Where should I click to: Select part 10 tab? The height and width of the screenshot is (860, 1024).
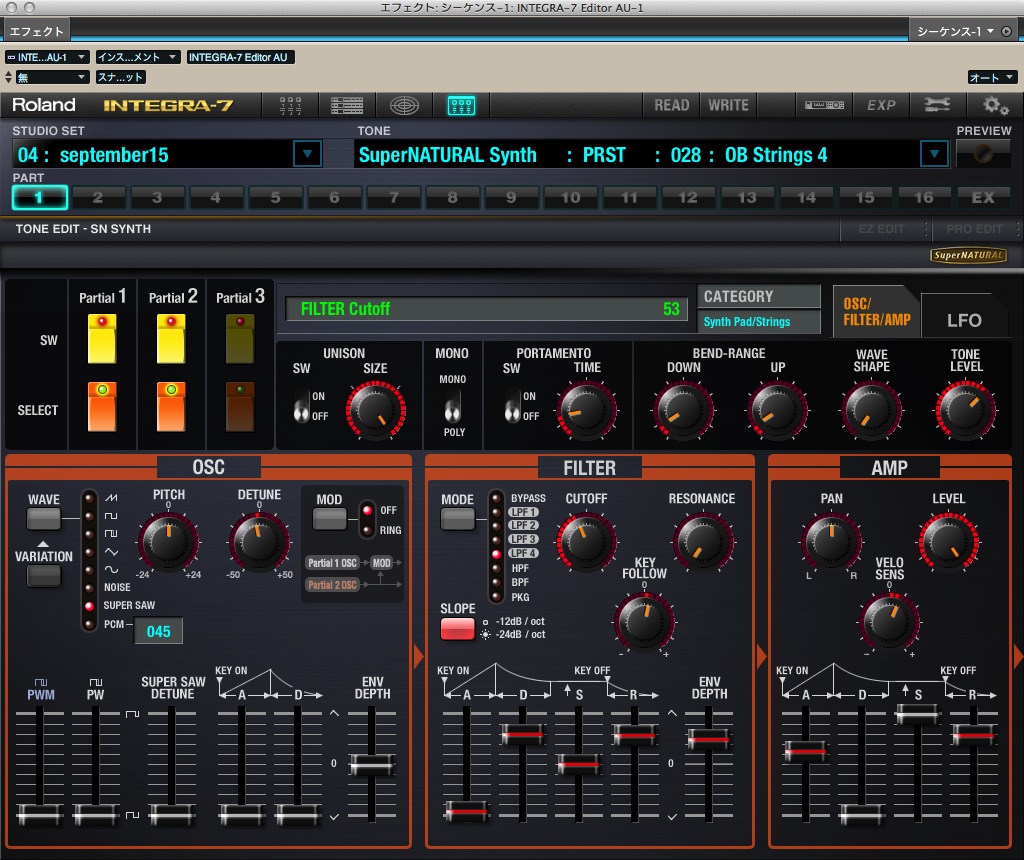570,197
